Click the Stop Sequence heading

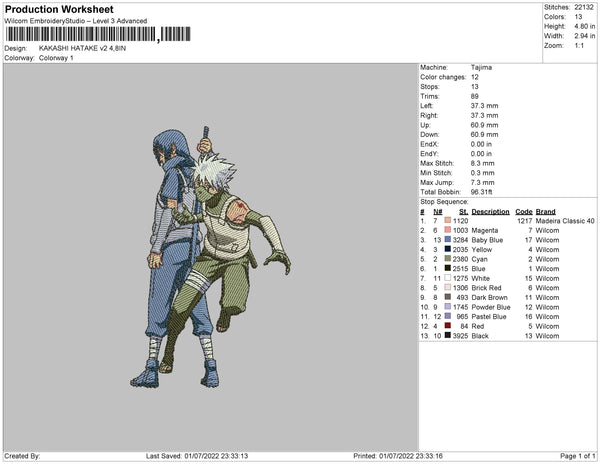[446, 202]
